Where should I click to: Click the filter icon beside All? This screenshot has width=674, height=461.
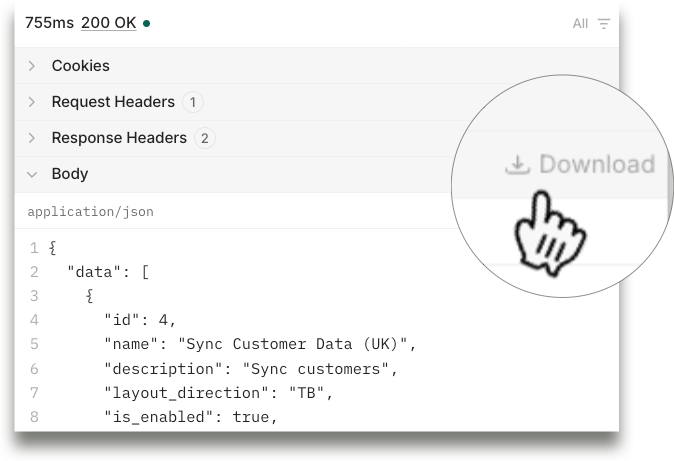point(603,24)
